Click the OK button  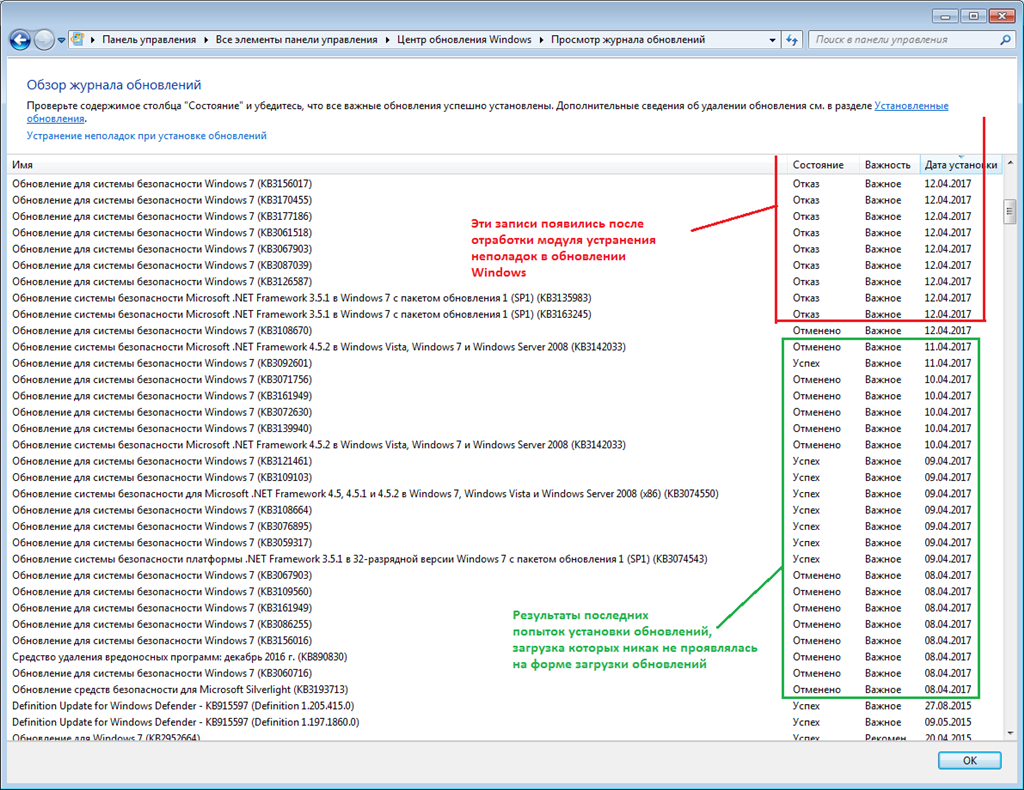coord(970,761)
